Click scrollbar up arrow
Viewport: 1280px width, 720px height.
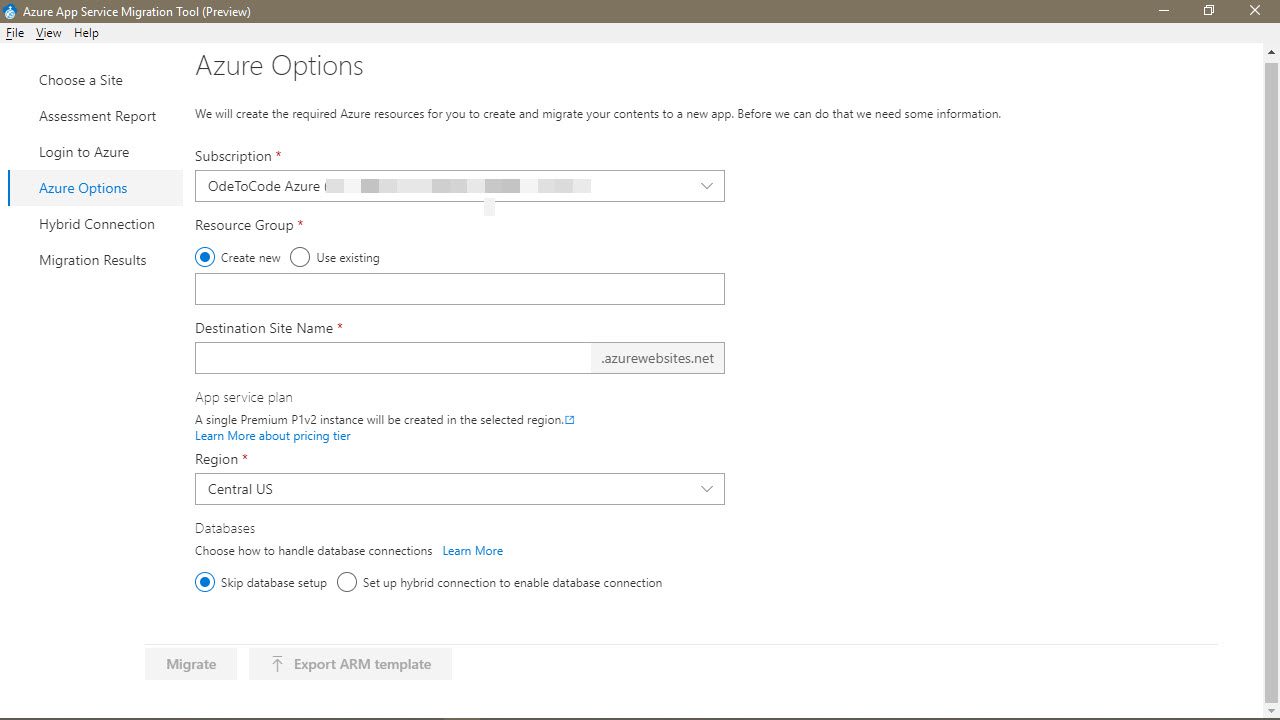coord(1271,50)
